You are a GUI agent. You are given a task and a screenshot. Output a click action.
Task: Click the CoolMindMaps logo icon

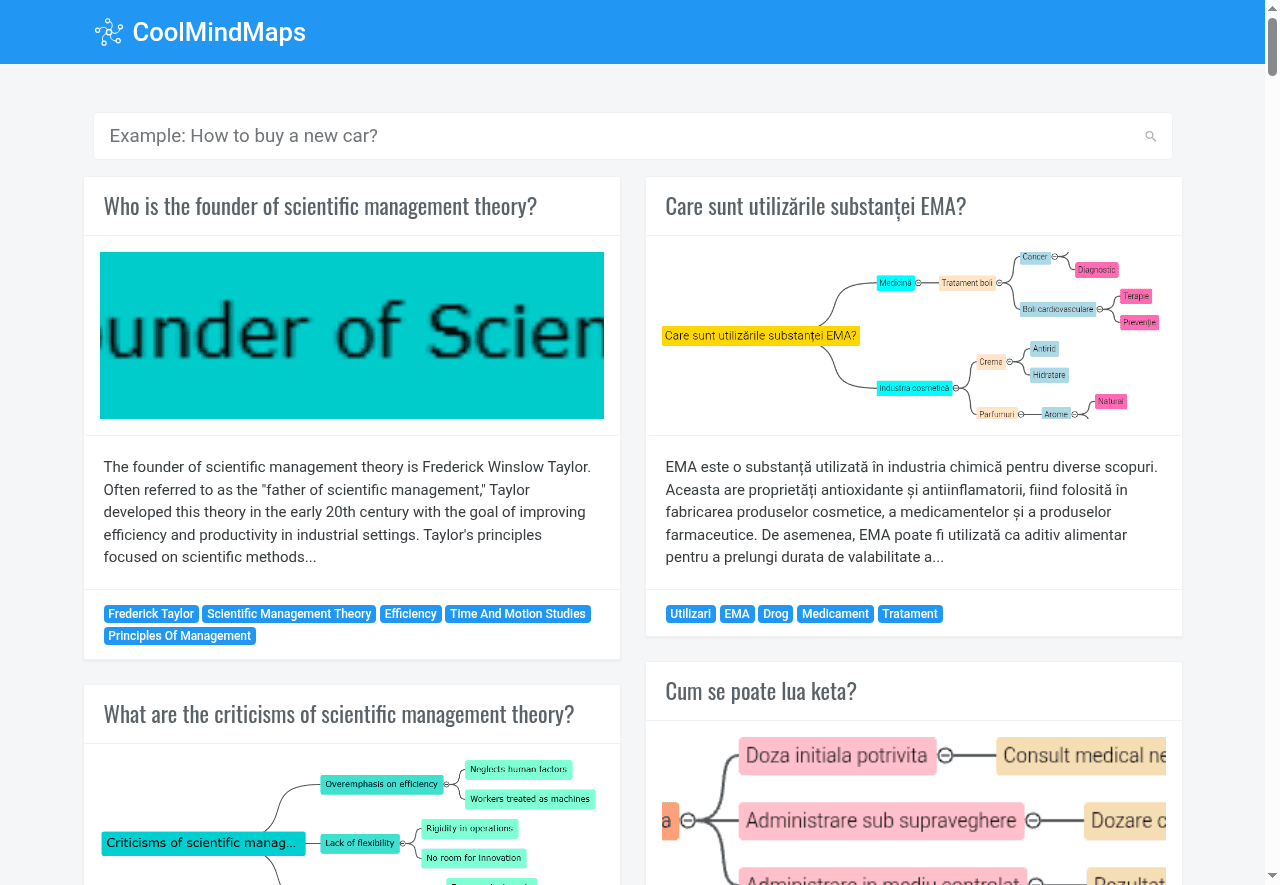click(108, 31)
